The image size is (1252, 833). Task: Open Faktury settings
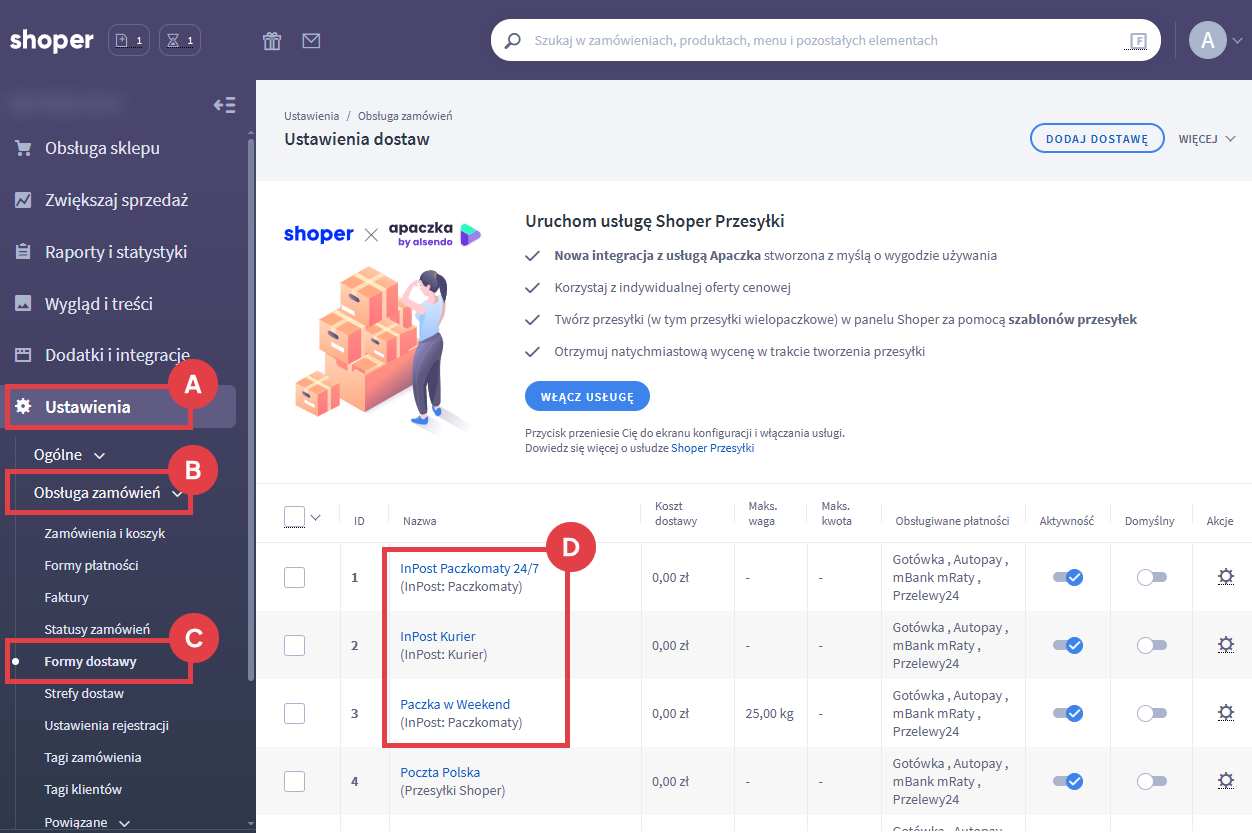tap(66, 598)
